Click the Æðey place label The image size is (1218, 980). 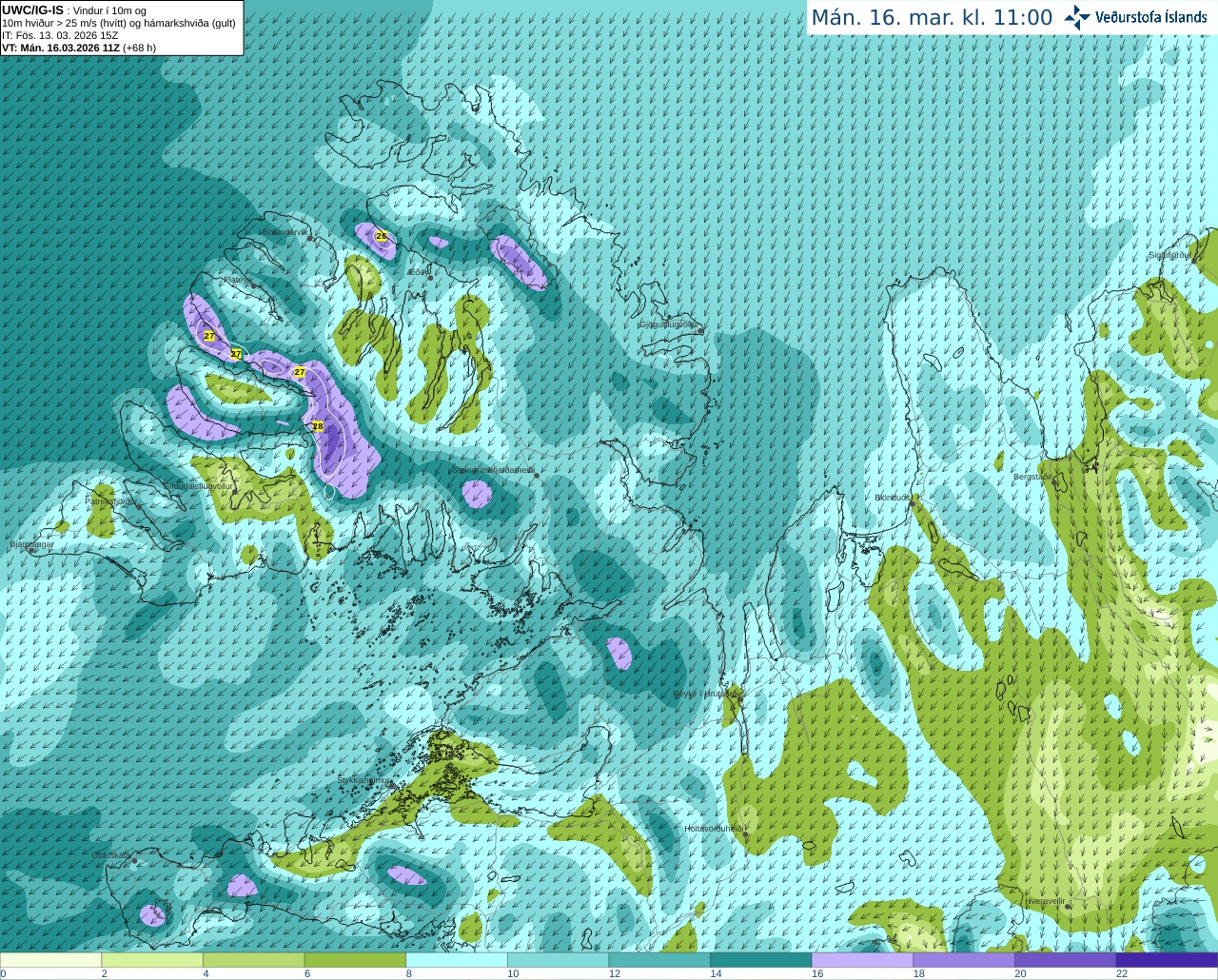tap(417, 272)
